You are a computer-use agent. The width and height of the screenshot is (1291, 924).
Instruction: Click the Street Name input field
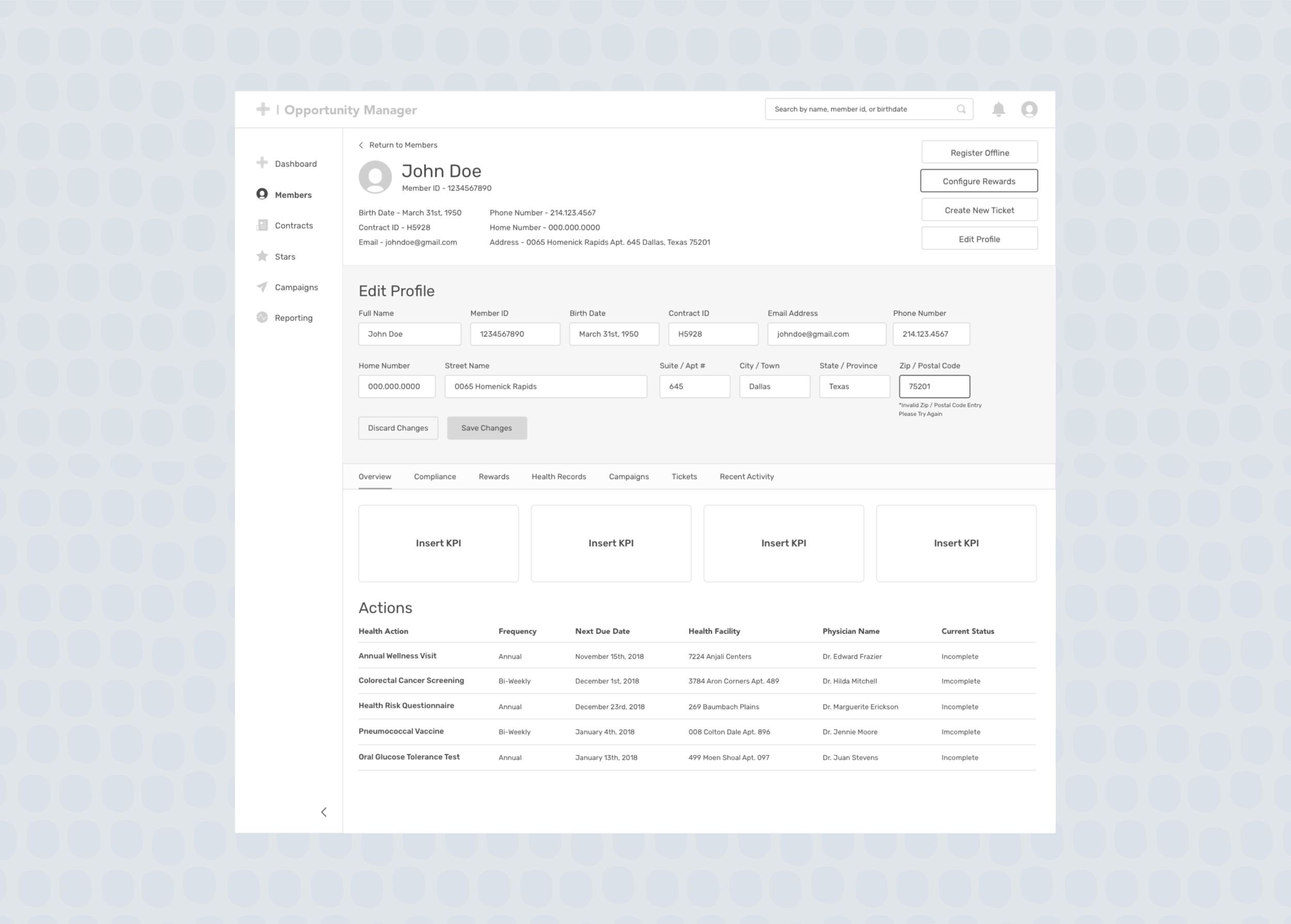(x=546, y=386)
